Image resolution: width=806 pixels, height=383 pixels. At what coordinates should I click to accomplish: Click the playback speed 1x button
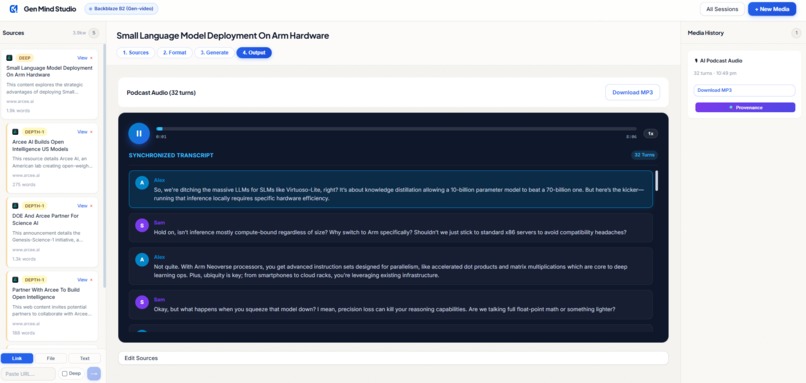[x=650, y=134]
